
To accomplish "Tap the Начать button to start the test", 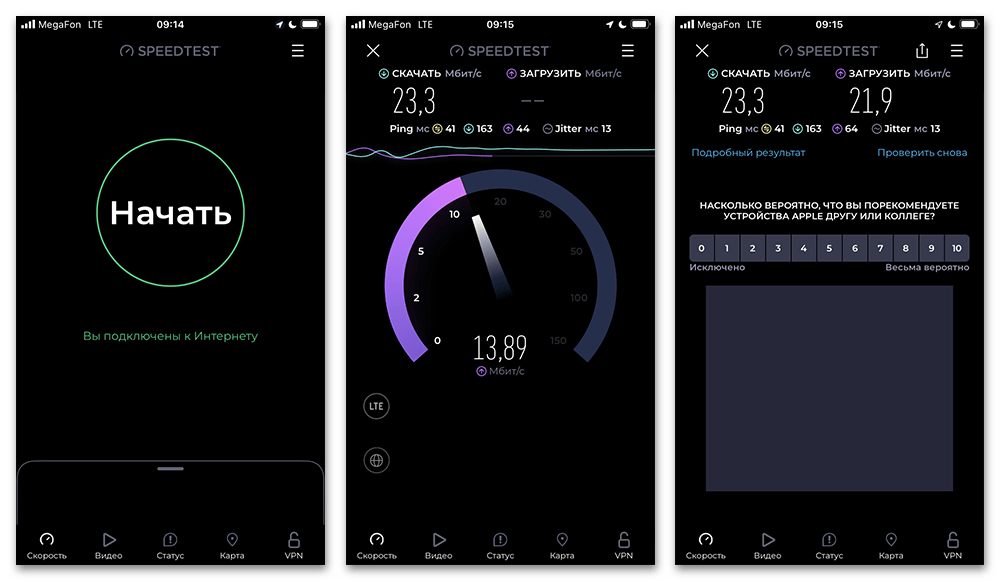I will [170, 212].
